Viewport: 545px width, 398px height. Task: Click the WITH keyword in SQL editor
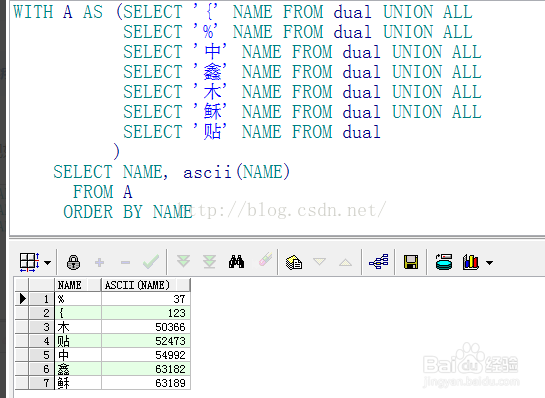[33, 12]
